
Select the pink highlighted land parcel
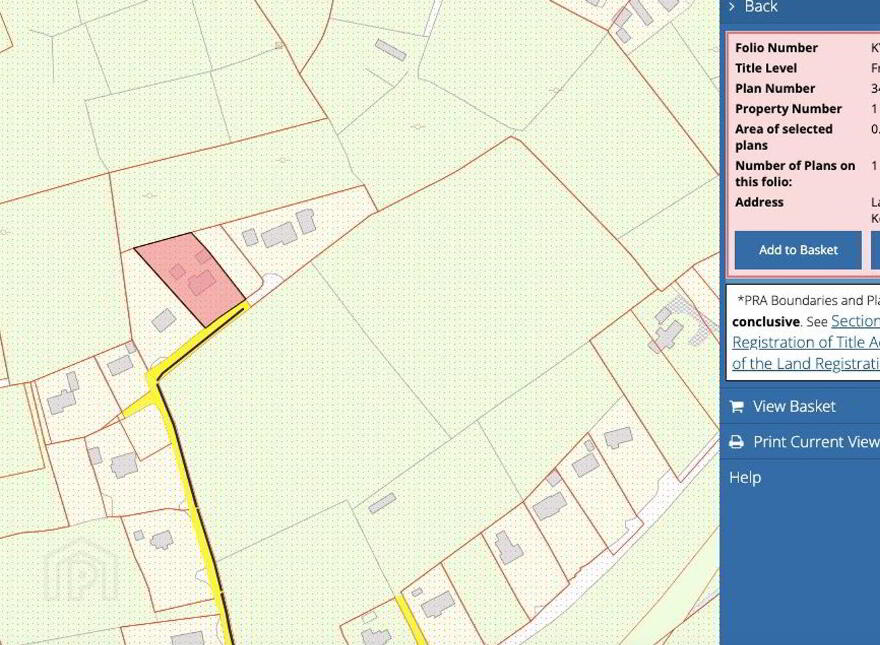[189, 279]
